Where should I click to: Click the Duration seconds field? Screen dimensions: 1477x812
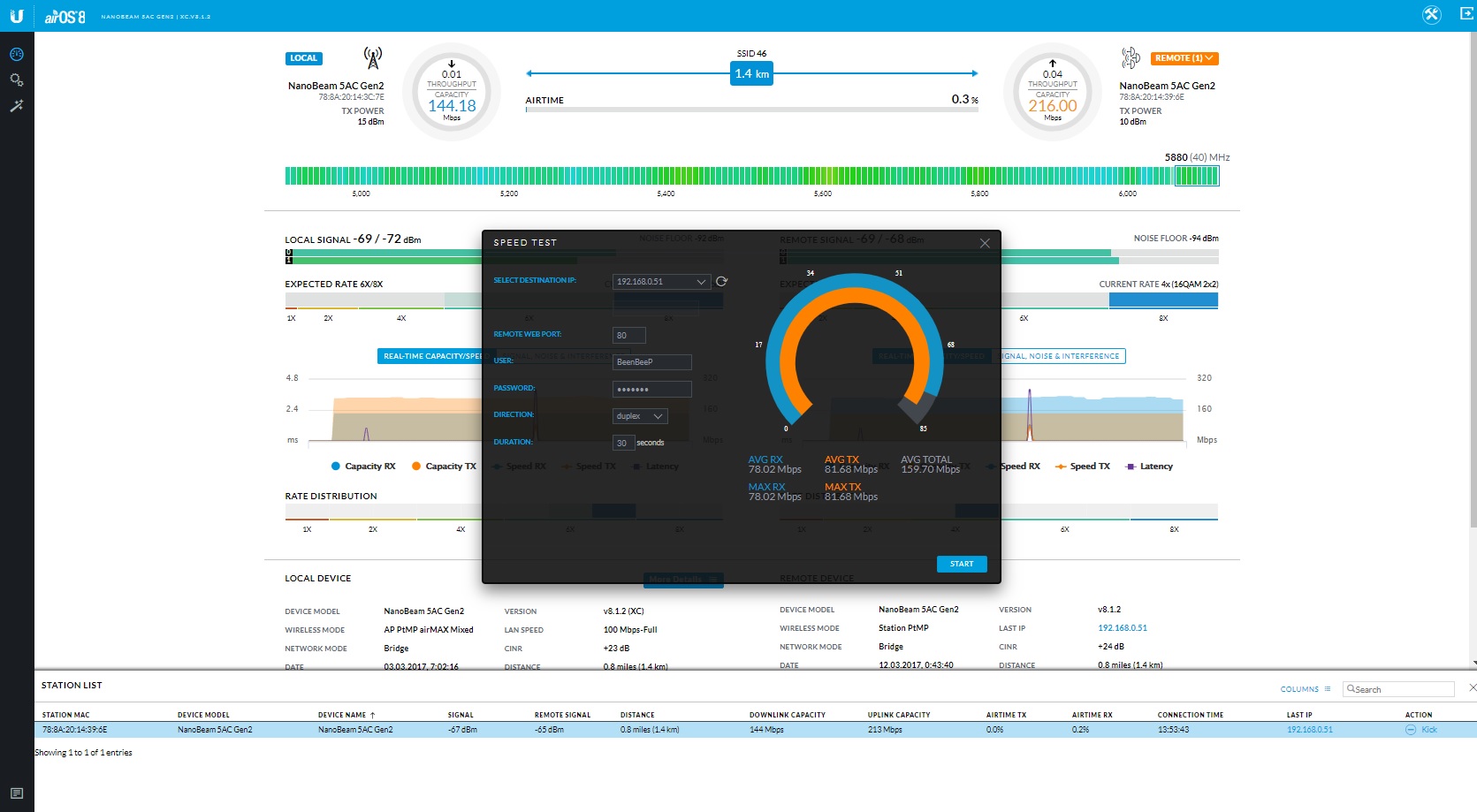[623, 443]
